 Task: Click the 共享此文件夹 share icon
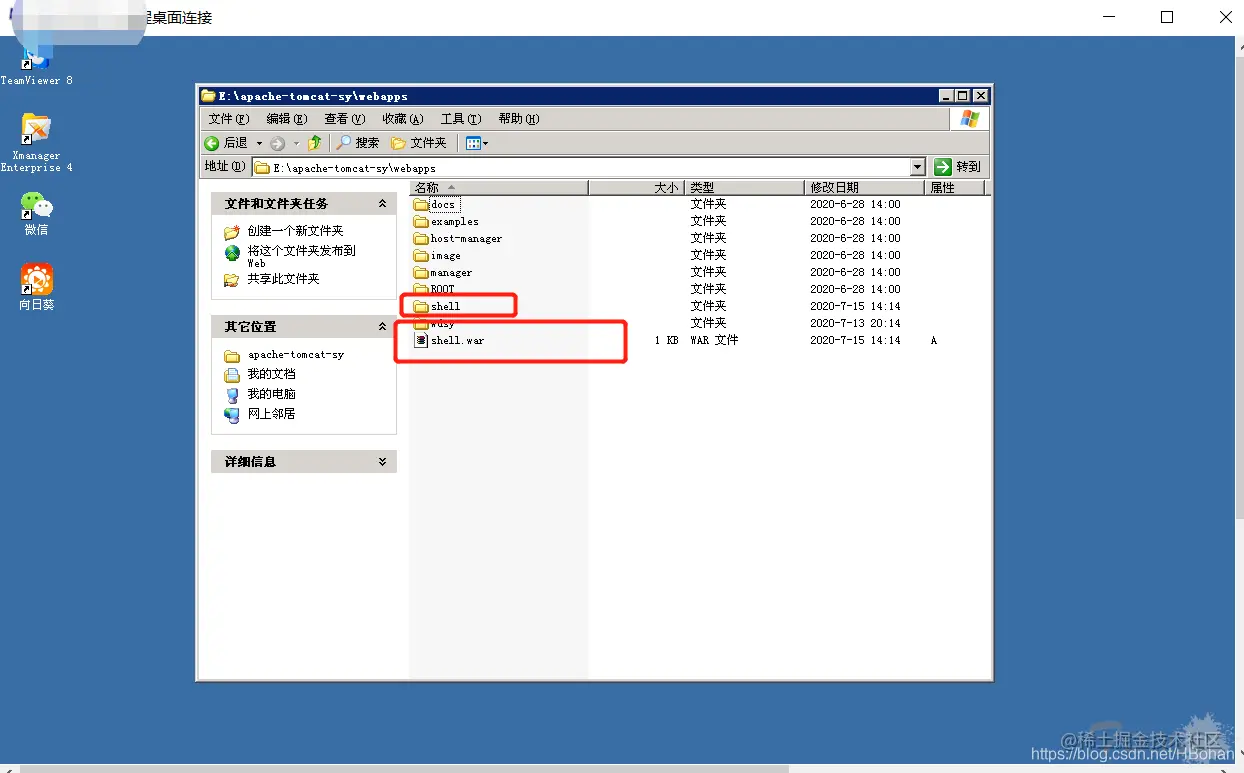[x=232, y=280]
